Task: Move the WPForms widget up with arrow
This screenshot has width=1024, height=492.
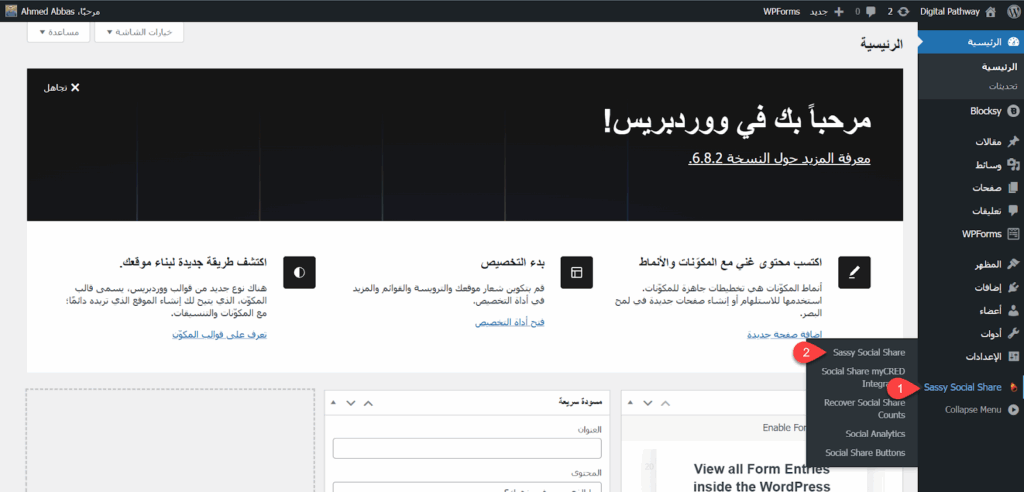Action: [665, 402]
